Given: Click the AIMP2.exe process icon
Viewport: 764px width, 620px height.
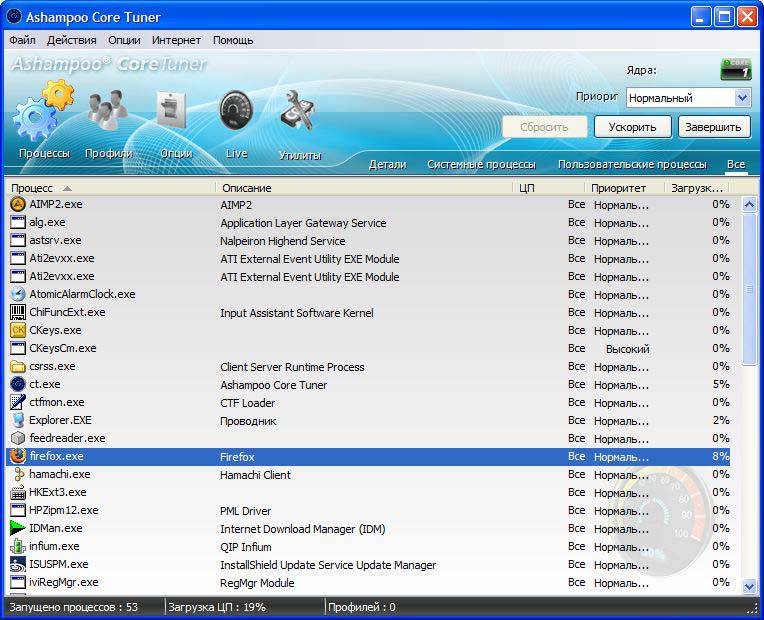Looking at the screenshot, I should tap(18, 204).
